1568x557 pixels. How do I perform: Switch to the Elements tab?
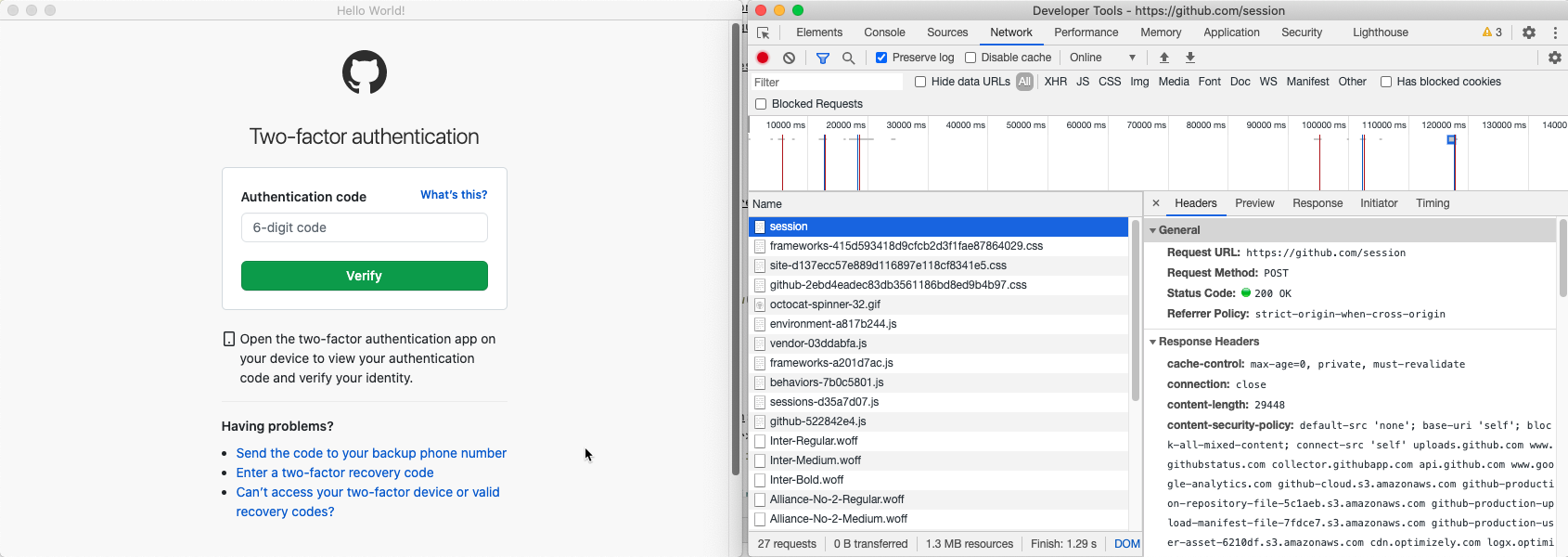[819, 32]
